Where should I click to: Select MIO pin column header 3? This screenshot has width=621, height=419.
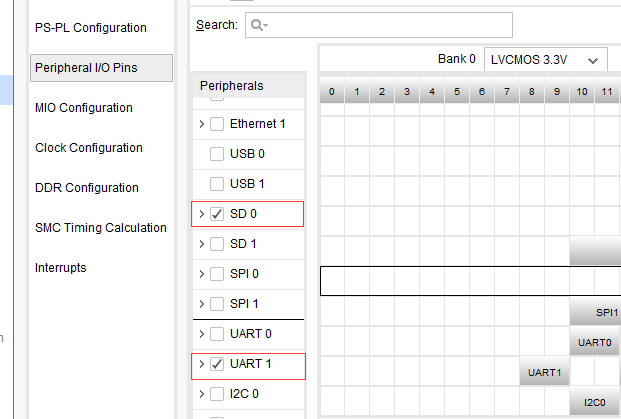click(407, 91)
